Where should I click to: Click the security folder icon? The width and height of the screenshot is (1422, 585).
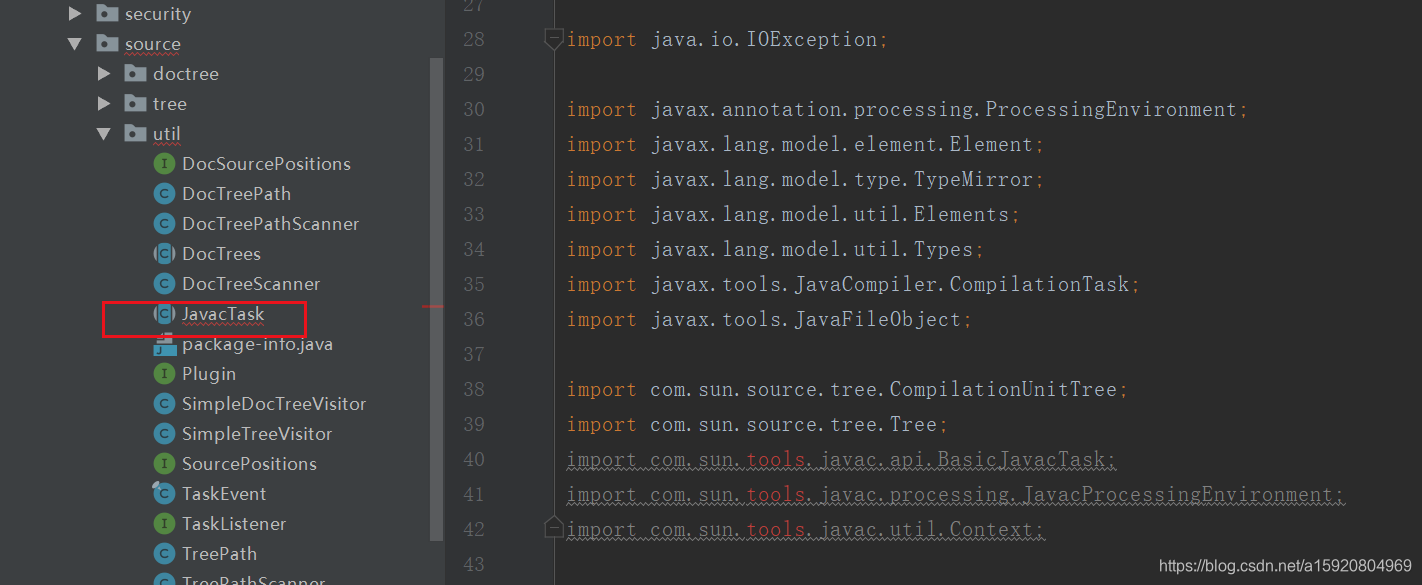pyautogui.click(x=107, y=14)
